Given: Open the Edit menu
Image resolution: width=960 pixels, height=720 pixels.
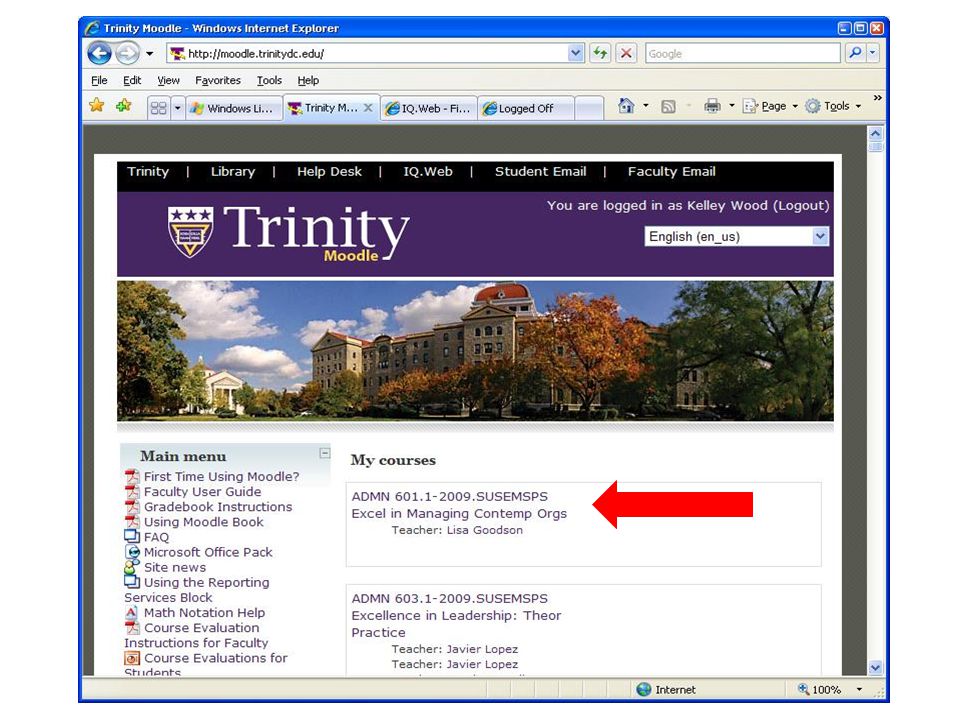Looking at the screenshot, I should (x=132, y=80).
